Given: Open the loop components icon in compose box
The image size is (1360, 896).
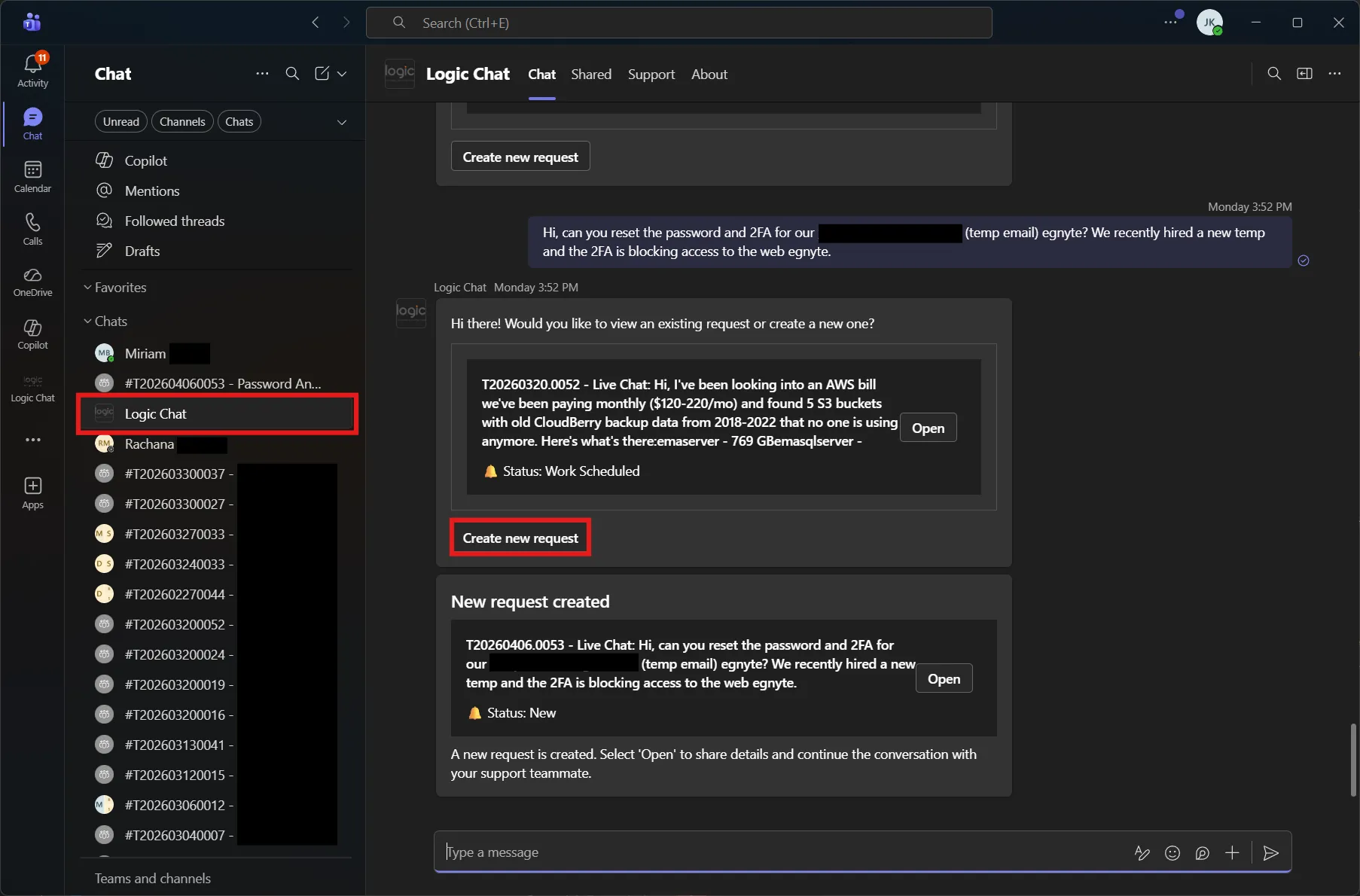Looking at the screenshot, I should tap(1203, 852).
